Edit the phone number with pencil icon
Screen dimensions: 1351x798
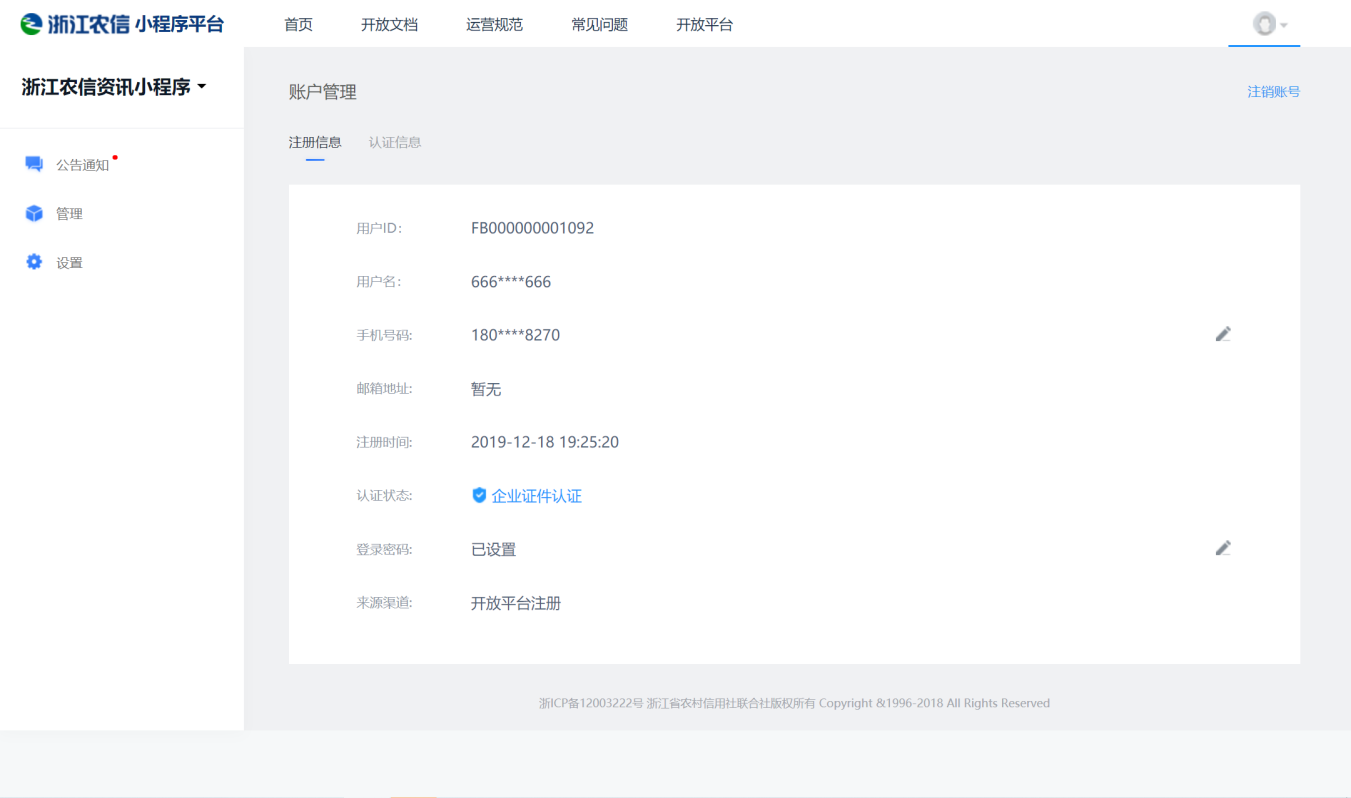[1223, 334]
